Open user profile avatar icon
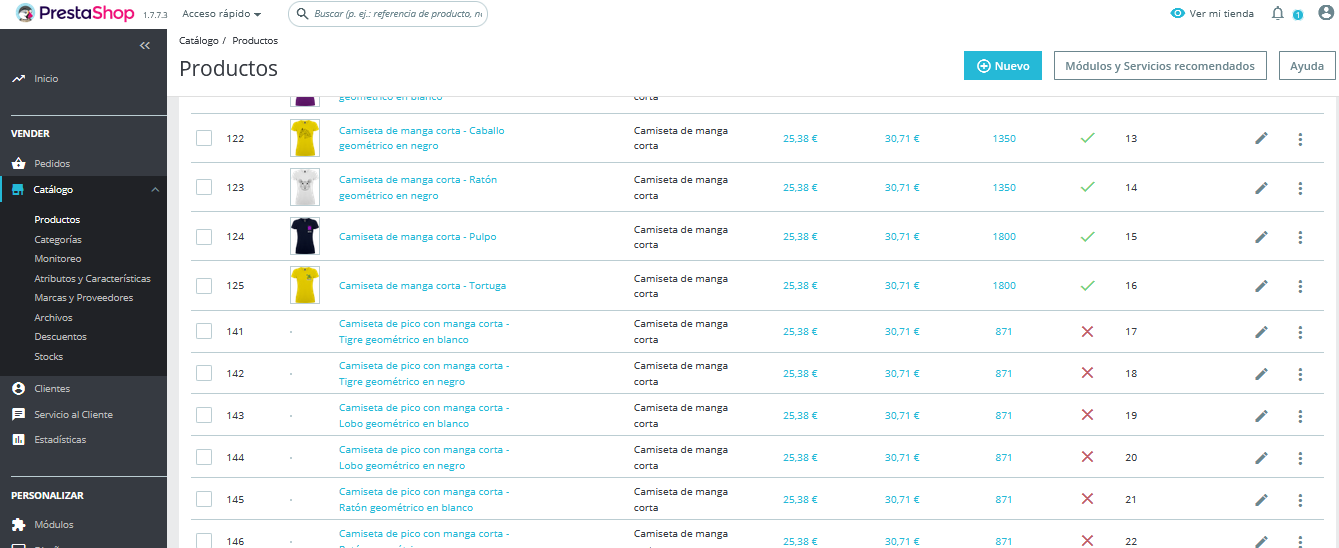Image resolution: width=1339 pixels, height=548 pixels. point(1326,13)
